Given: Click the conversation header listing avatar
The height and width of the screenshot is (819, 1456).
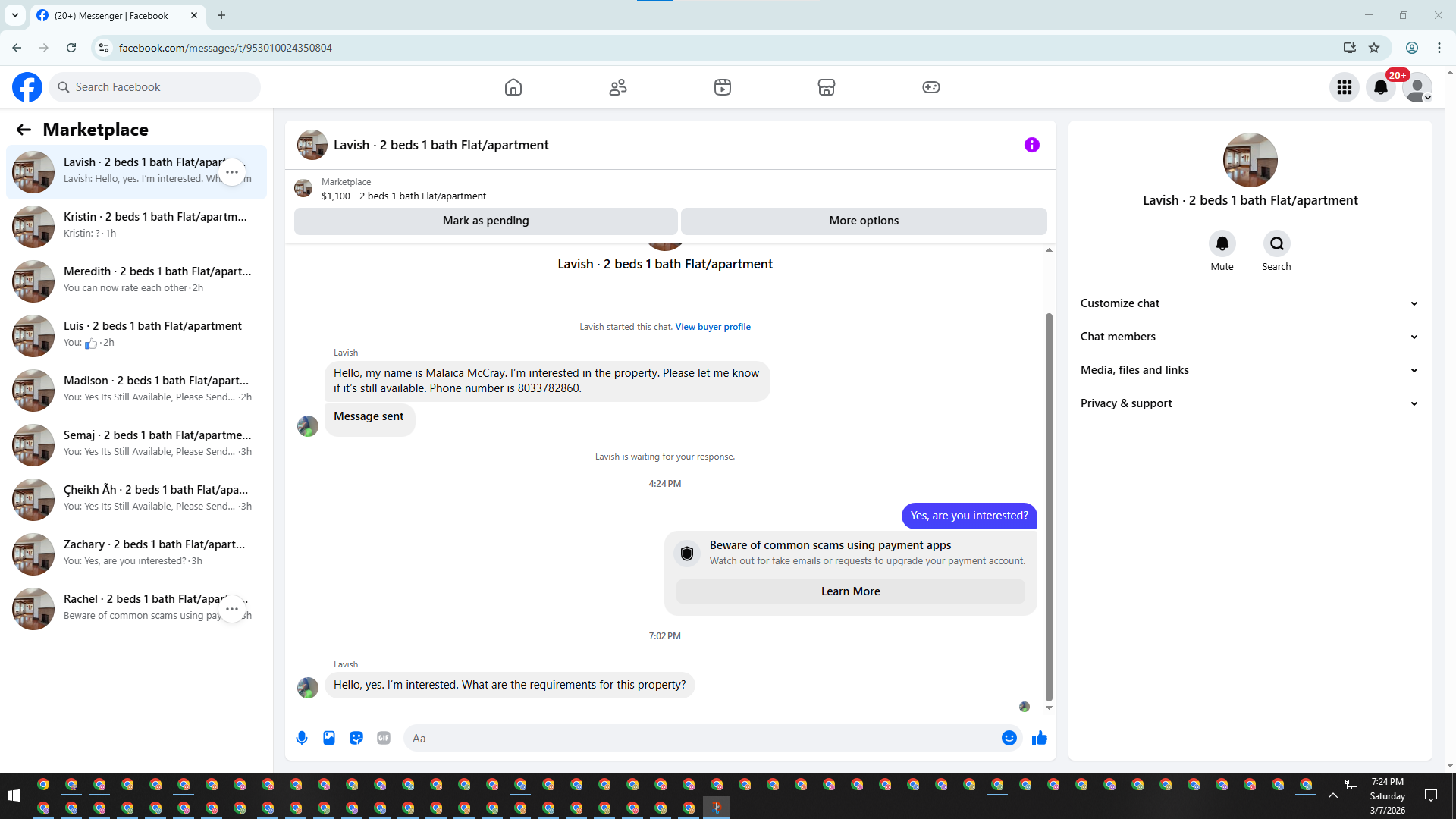Looking at the screenshot, I should (x=312, y=145).
